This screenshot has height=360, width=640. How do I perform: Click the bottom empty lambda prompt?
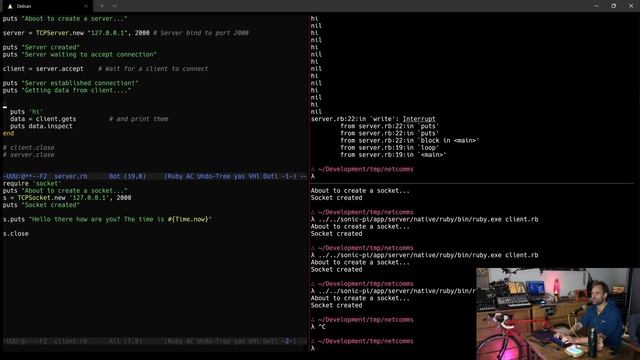pos(313,348)
